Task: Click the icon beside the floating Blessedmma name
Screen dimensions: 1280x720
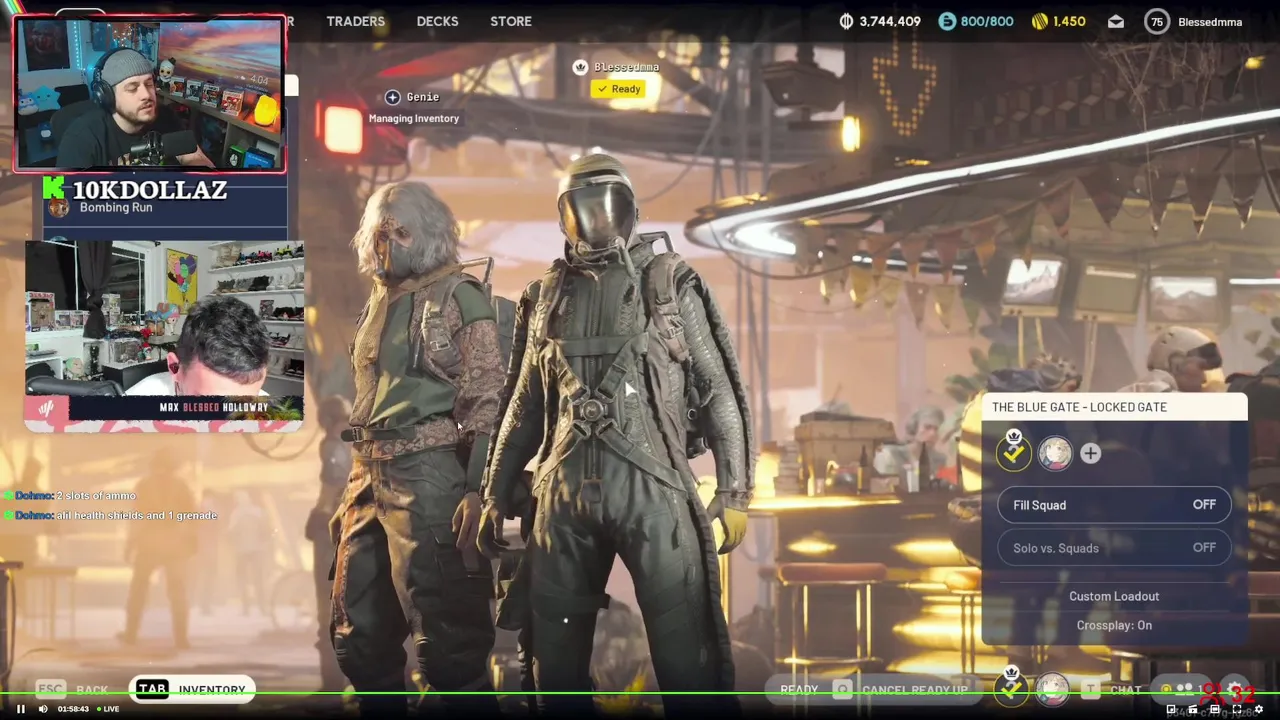Action: click(580, 67)
